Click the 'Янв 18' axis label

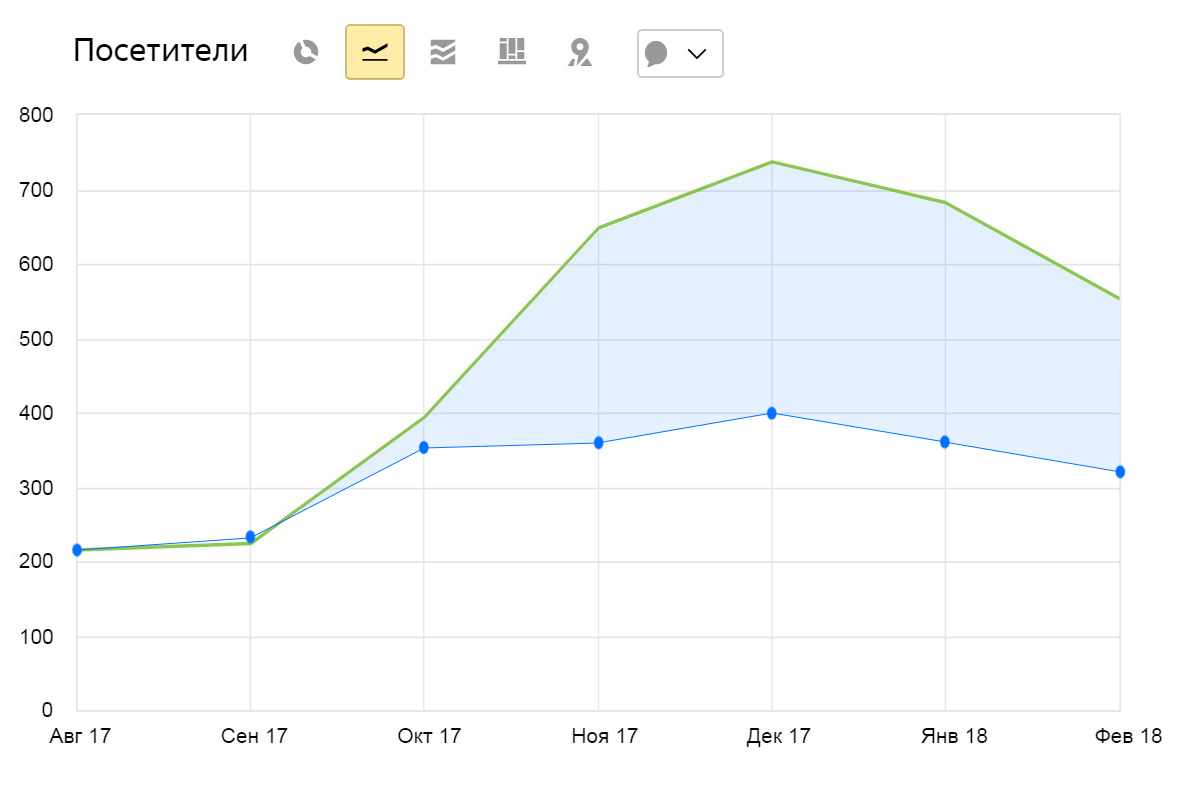click(x=954, y=736)
